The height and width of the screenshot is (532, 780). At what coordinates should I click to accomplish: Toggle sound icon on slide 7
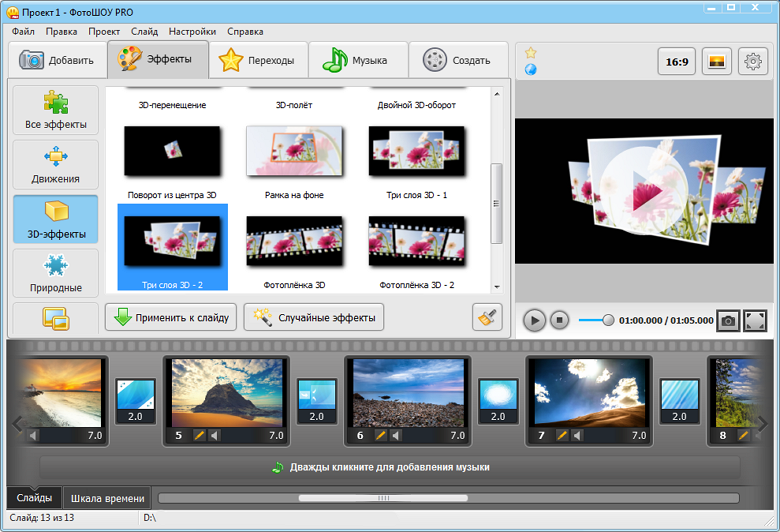(577, 436)
